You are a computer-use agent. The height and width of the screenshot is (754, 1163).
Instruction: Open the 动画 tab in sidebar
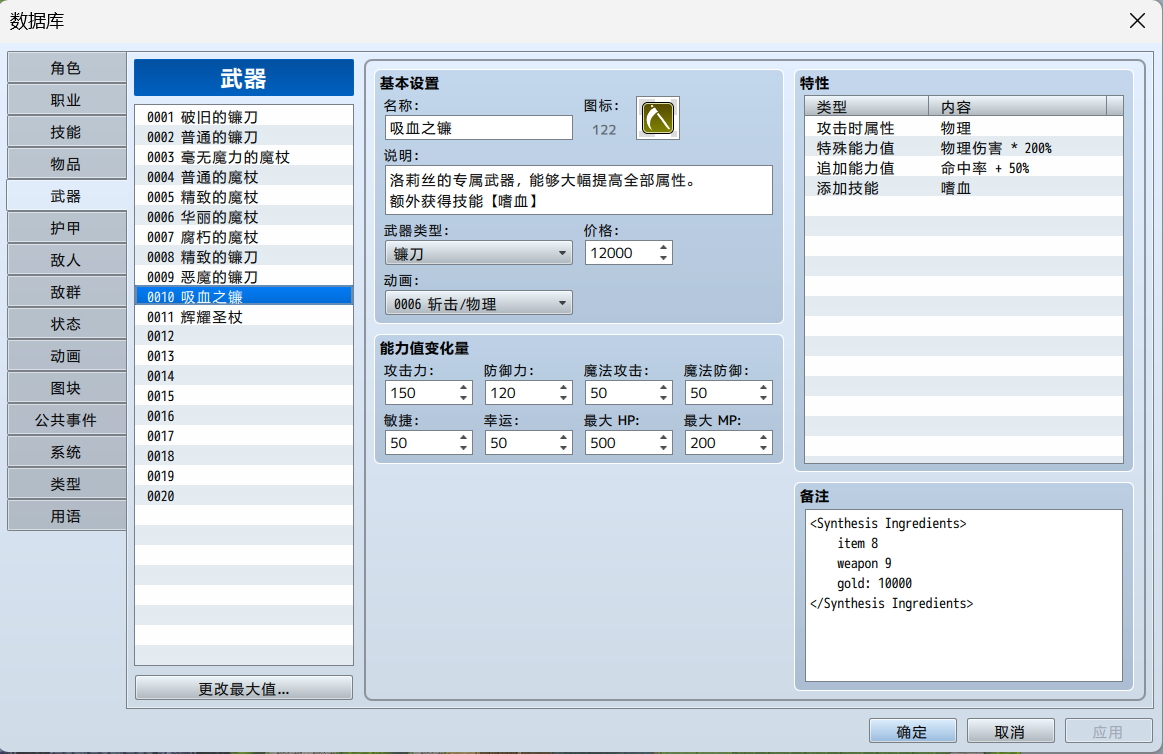66,356
